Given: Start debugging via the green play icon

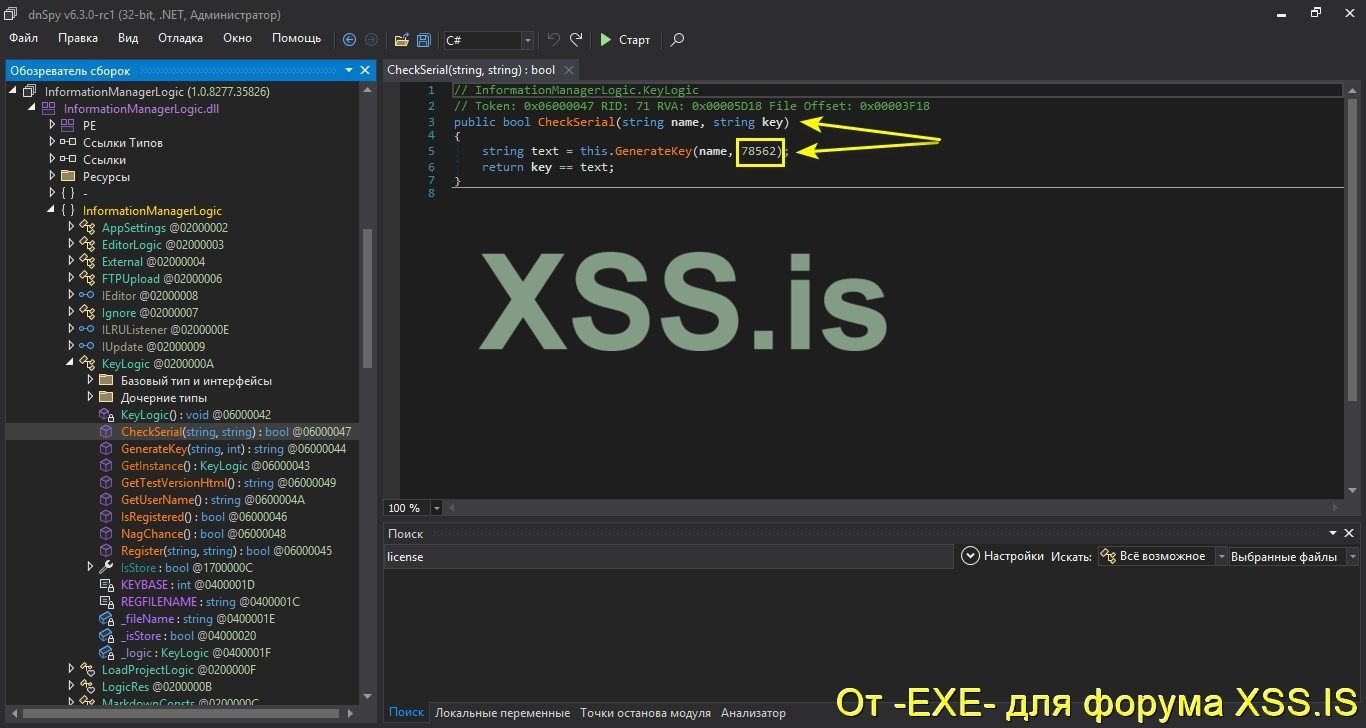Looking at the screenshot, I should pyautogui.click(x=608, y=40).
